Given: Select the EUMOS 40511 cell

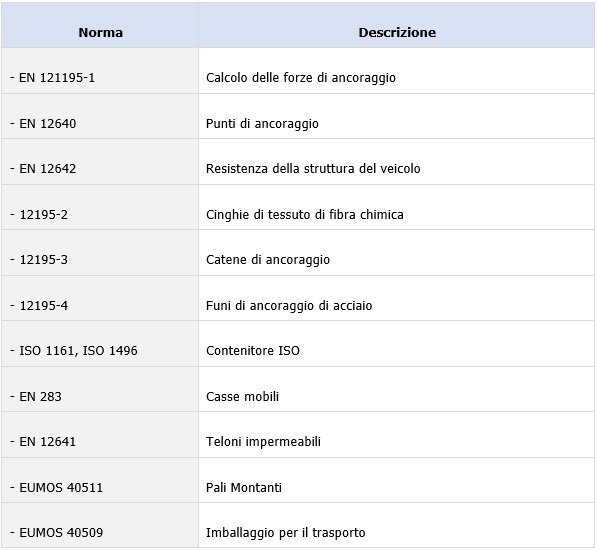Looking at the screenshot, I should (x=100, y=480).
